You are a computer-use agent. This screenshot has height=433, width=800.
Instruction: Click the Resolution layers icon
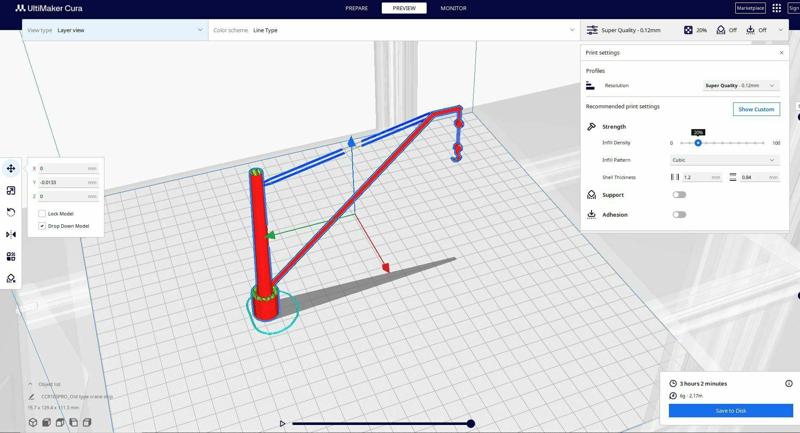point(590,86)
